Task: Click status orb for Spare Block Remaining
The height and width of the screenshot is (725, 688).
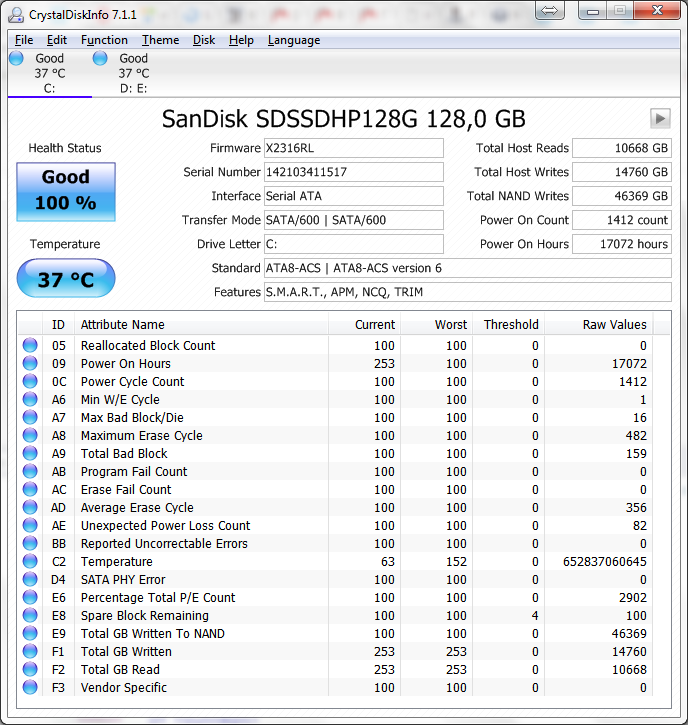Action: click(30, 615)
